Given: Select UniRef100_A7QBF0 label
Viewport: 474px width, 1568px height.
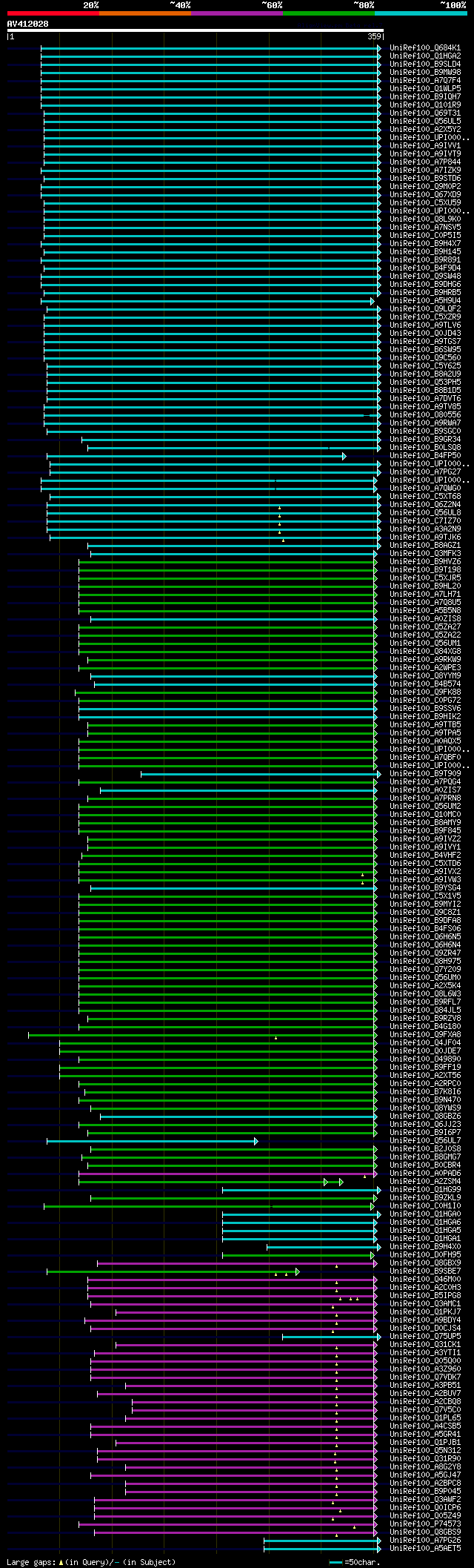Looking at the screenshot, I should point(425,757).
